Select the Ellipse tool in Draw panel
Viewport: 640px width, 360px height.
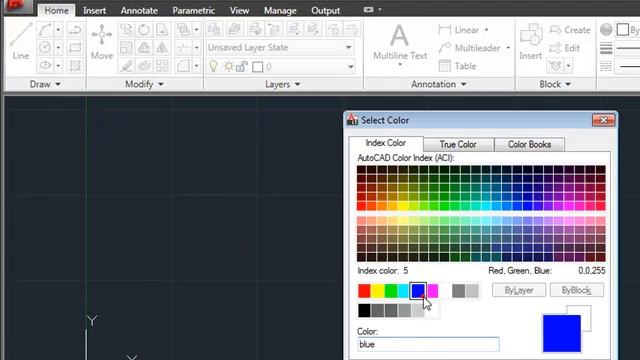[45, 65]
